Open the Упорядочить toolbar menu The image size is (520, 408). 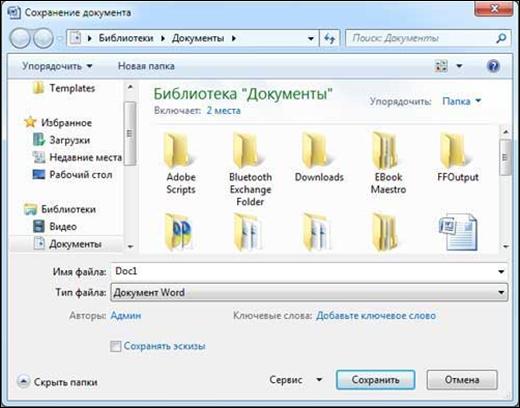[57, 66]
